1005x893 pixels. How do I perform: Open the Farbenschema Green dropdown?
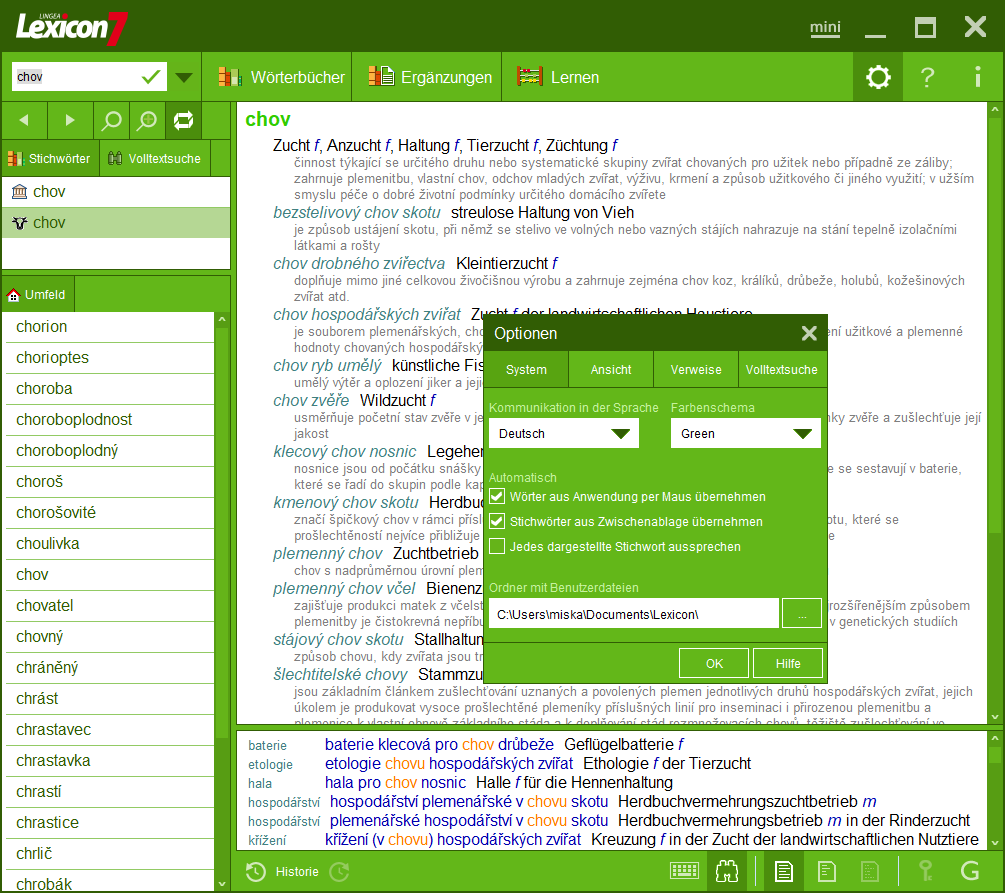tap(745, 433)
